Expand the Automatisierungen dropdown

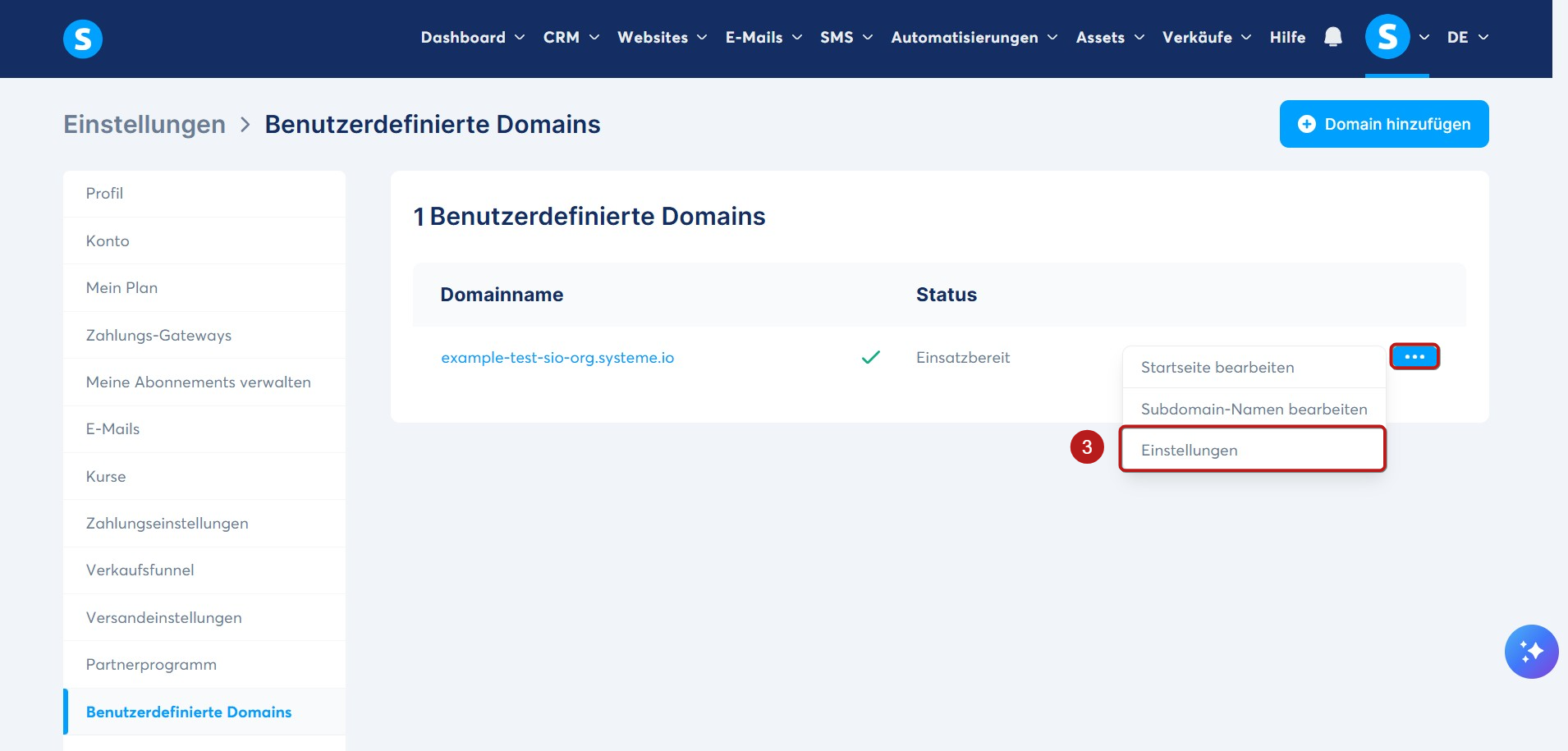click(974, 37)
